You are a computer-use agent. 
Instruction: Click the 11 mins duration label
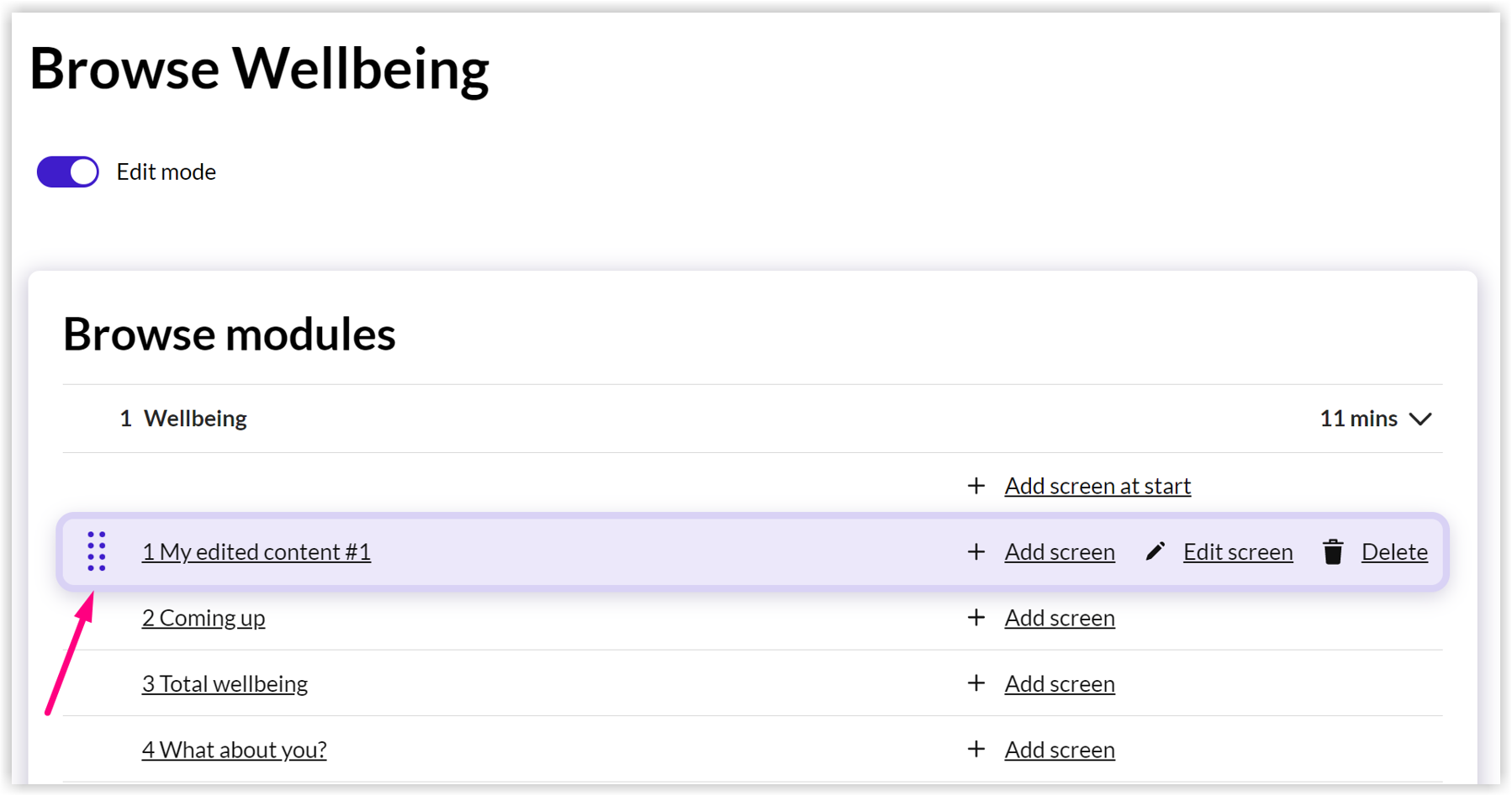click(x=1358, y=419)
